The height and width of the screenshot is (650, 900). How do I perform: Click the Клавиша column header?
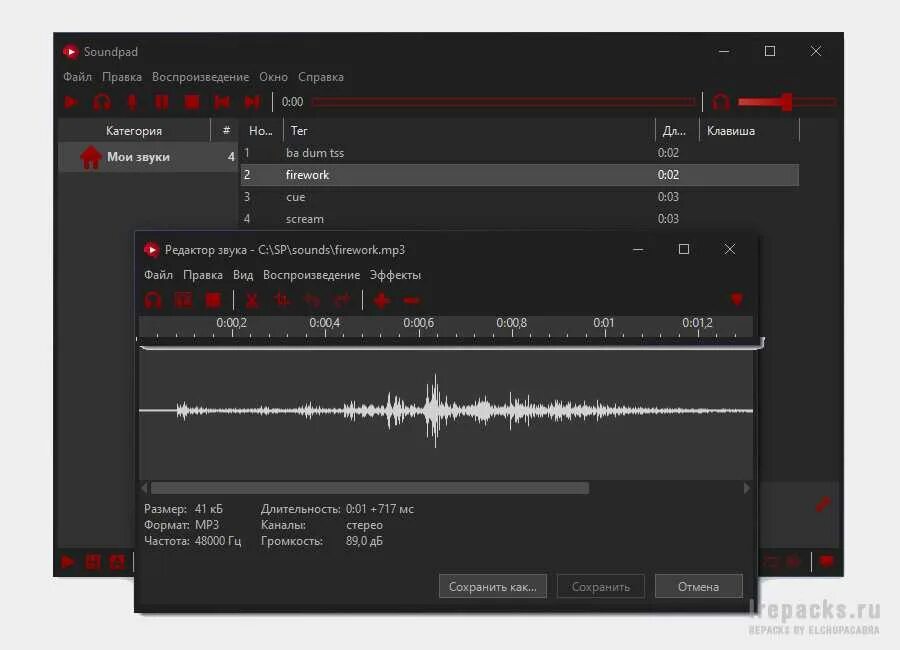[x=748, y=131]
